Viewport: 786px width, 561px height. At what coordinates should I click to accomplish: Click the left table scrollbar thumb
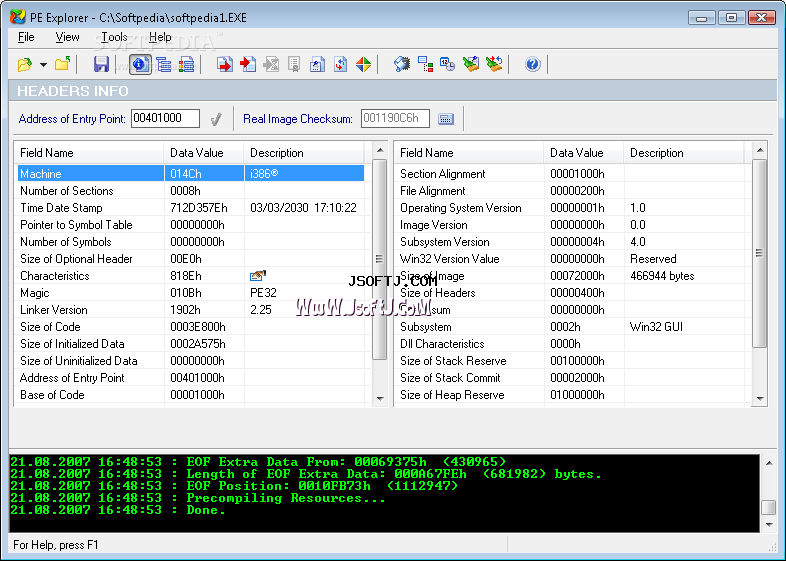[x=380, y=259]
